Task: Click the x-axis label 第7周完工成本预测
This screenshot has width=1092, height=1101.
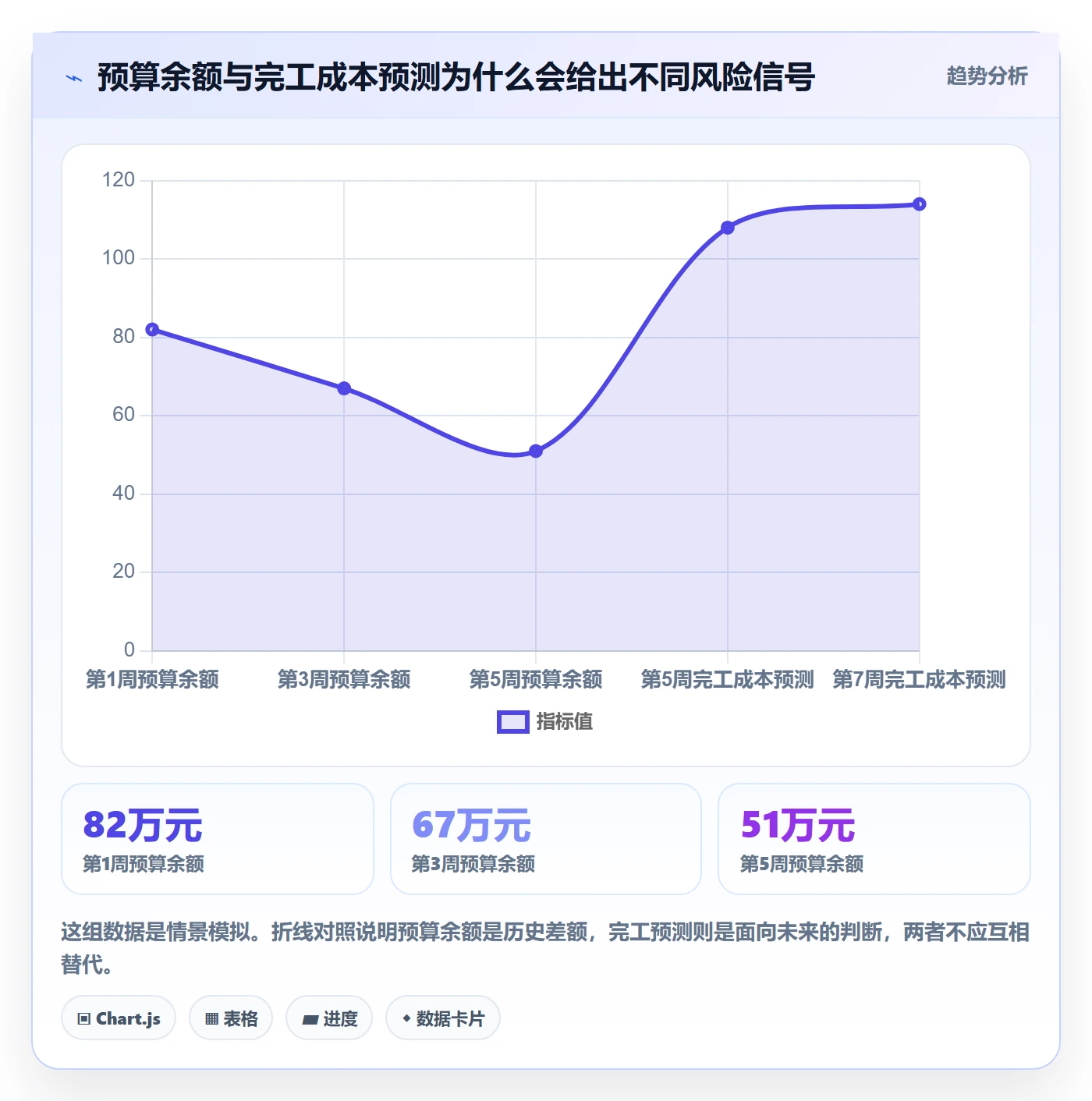Action: pyautogui.click(x=920, y=679)
